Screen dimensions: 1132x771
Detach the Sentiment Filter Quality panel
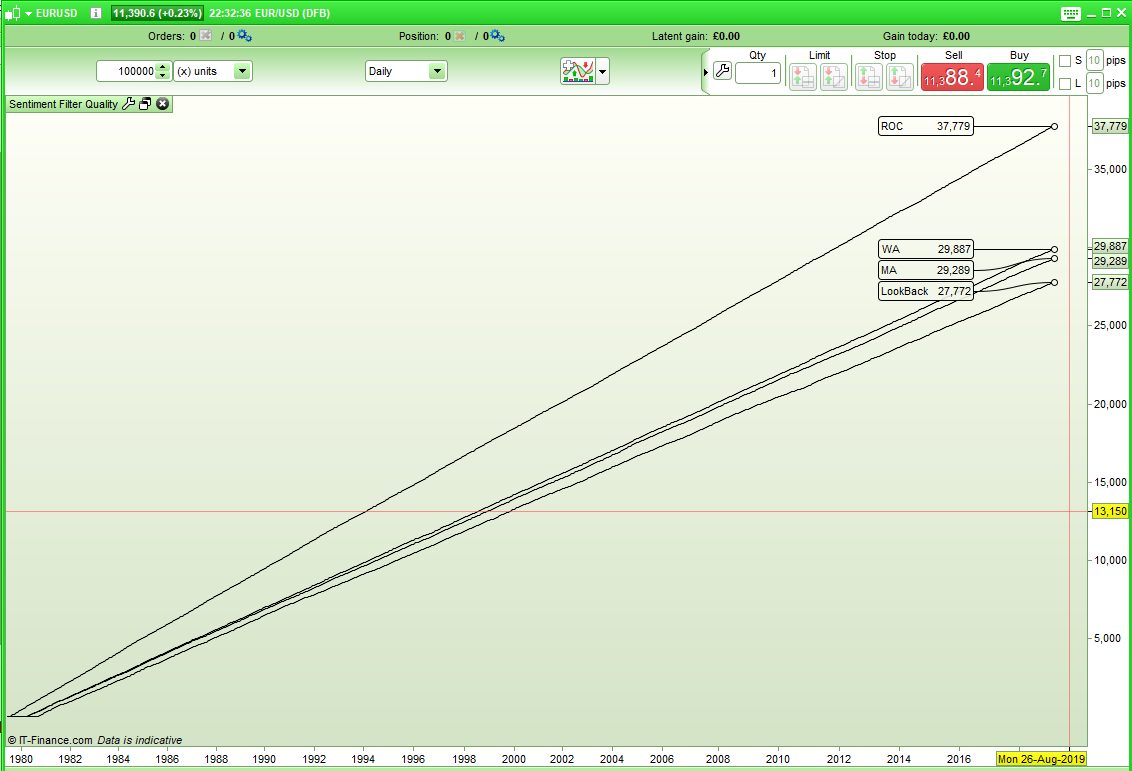145,104
